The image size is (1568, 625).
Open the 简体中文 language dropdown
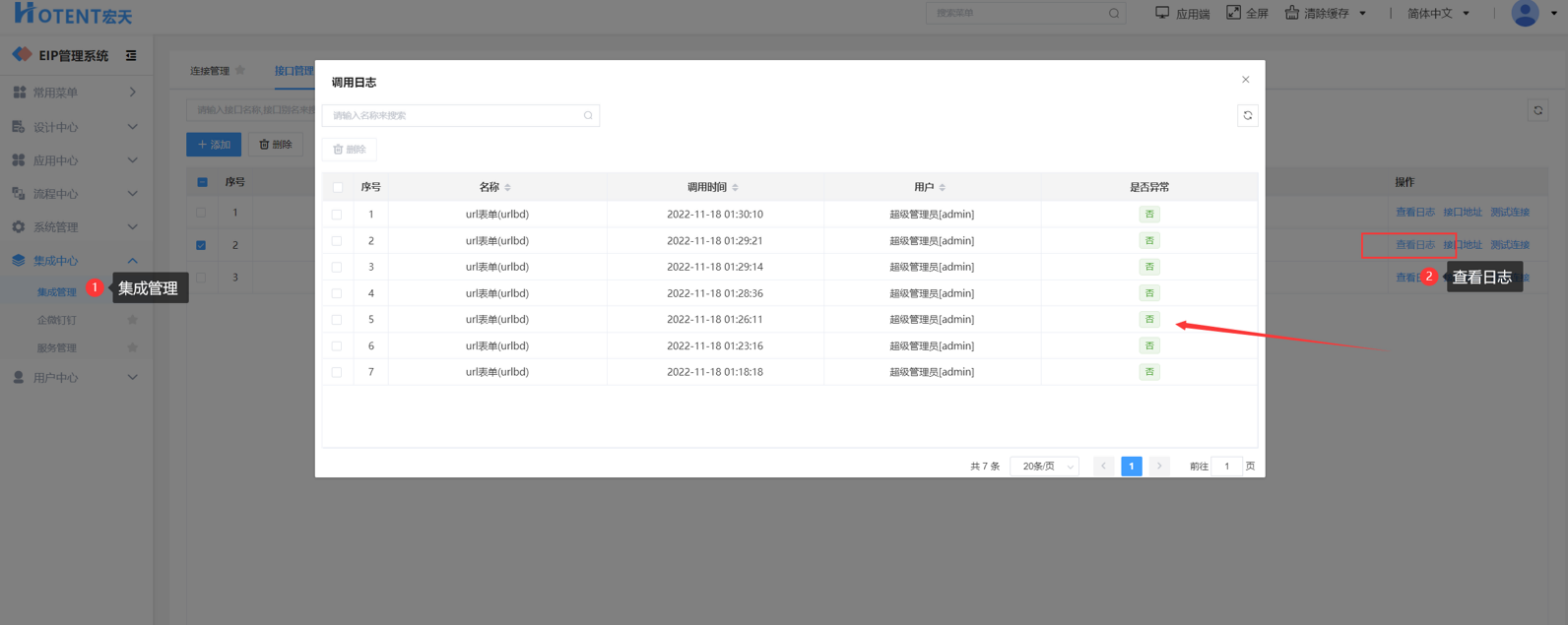(x=1438, y=14)
